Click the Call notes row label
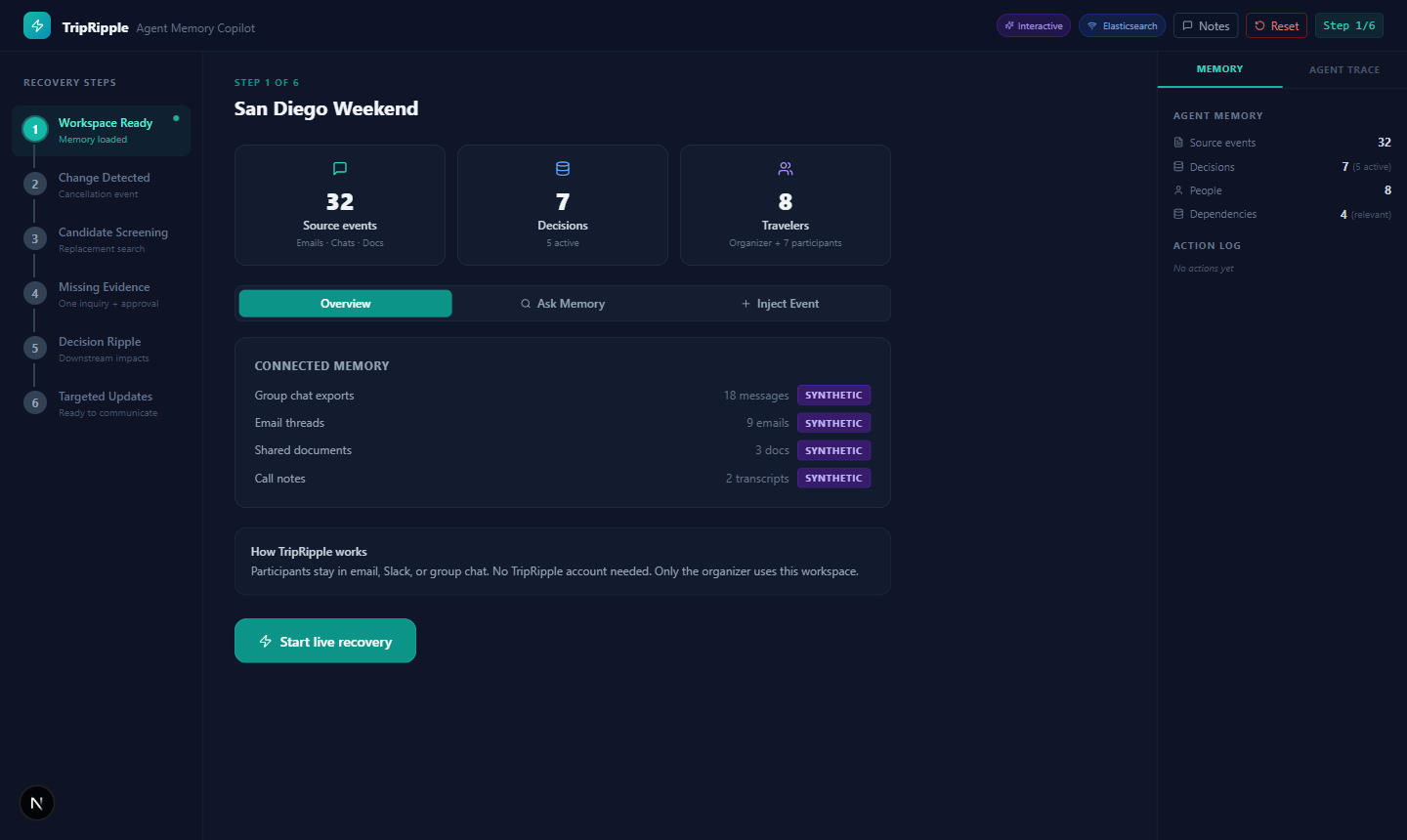Viewport: 1407px width, 840px height. coord(279,479)
